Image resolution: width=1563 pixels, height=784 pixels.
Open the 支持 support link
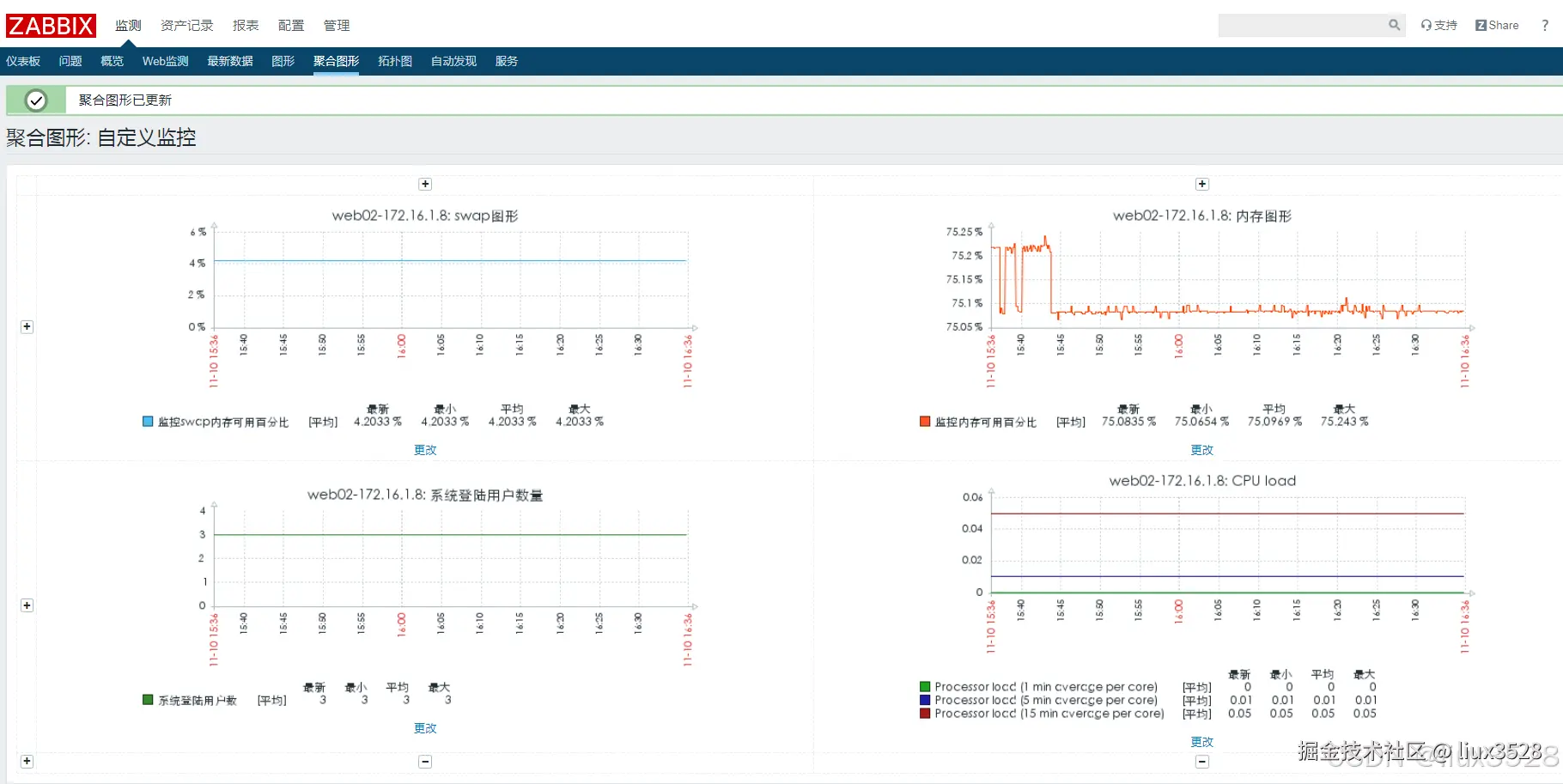1439,25
